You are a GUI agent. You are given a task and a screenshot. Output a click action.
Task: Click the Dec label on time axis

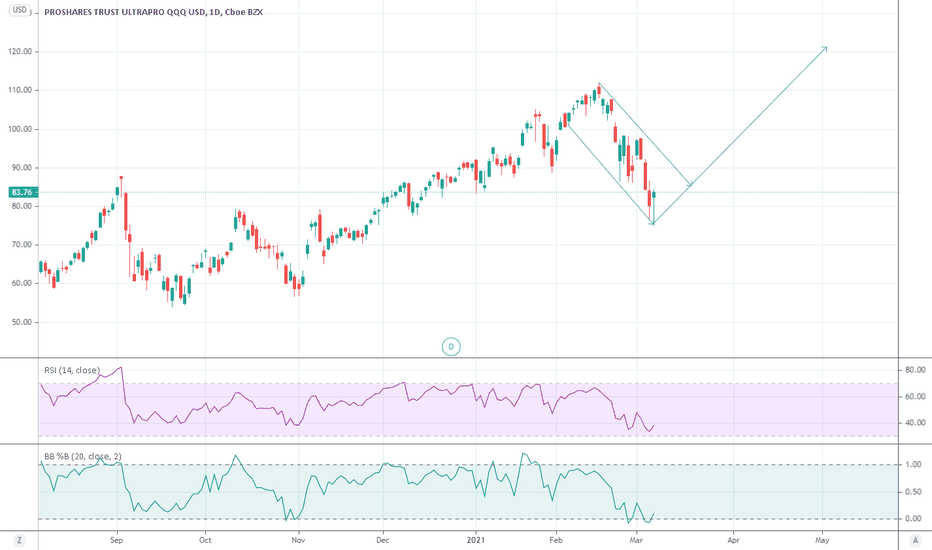click(383, 540)
